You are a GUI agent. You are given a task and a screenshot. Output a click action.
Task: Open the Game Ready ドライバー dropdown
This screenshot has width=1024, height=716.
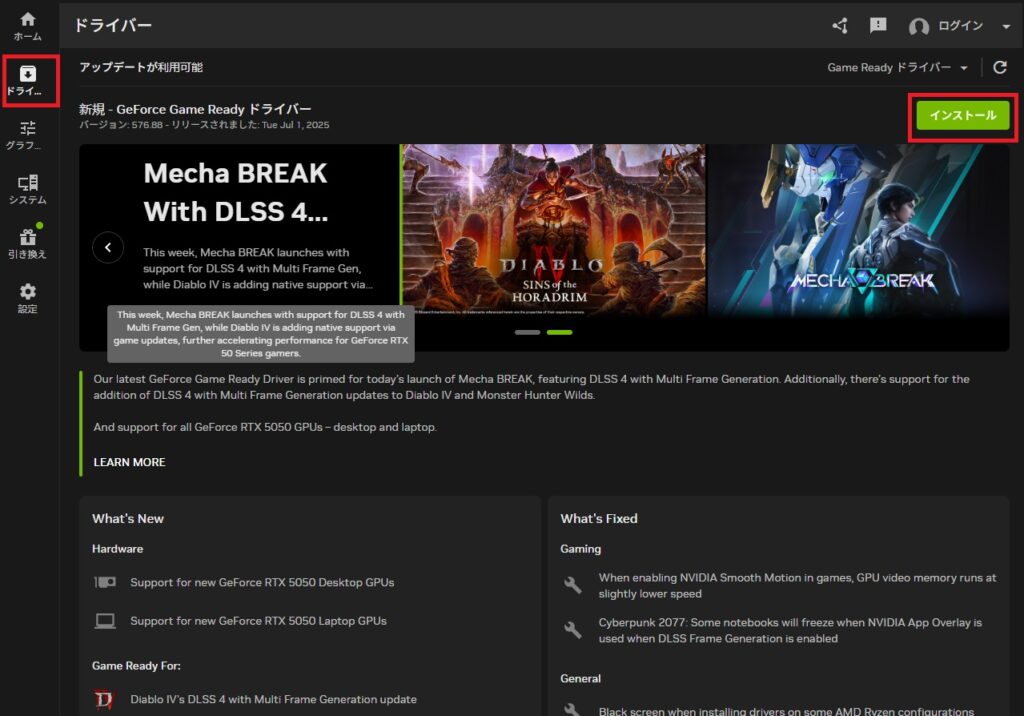897,67
